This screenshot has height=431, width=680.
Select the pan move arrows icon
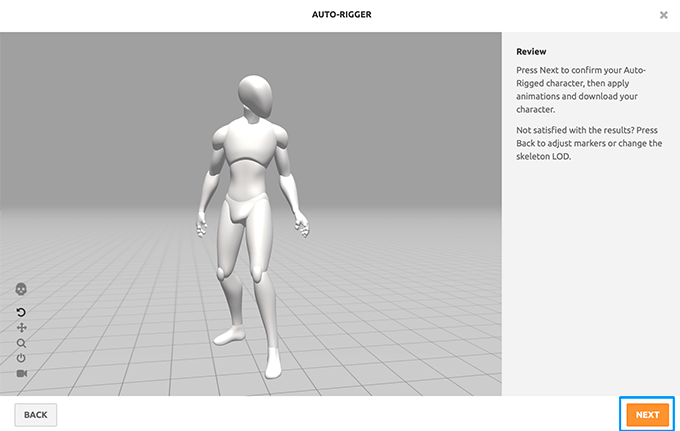coord(21,328)
